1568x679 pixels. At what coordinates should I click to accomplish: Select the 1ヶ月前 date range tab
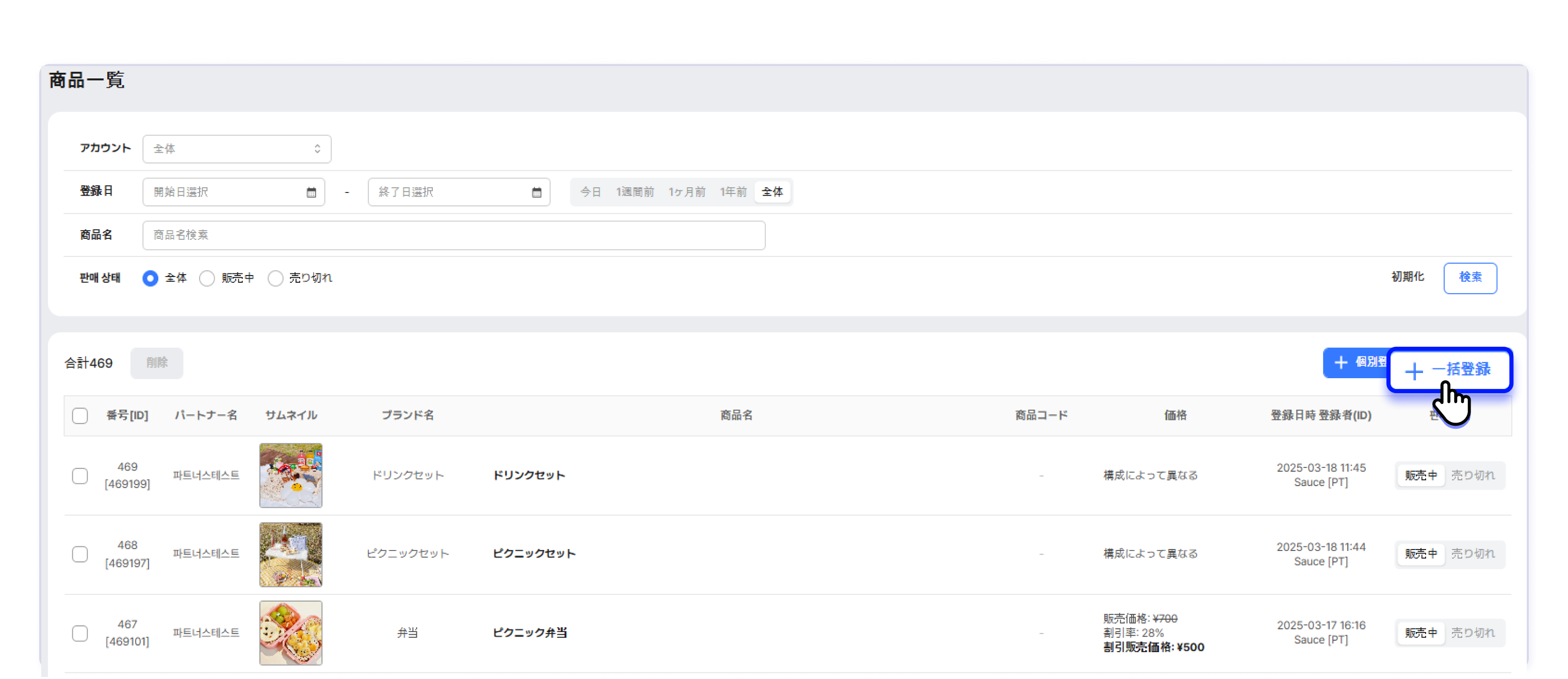[x=686, y=192]
